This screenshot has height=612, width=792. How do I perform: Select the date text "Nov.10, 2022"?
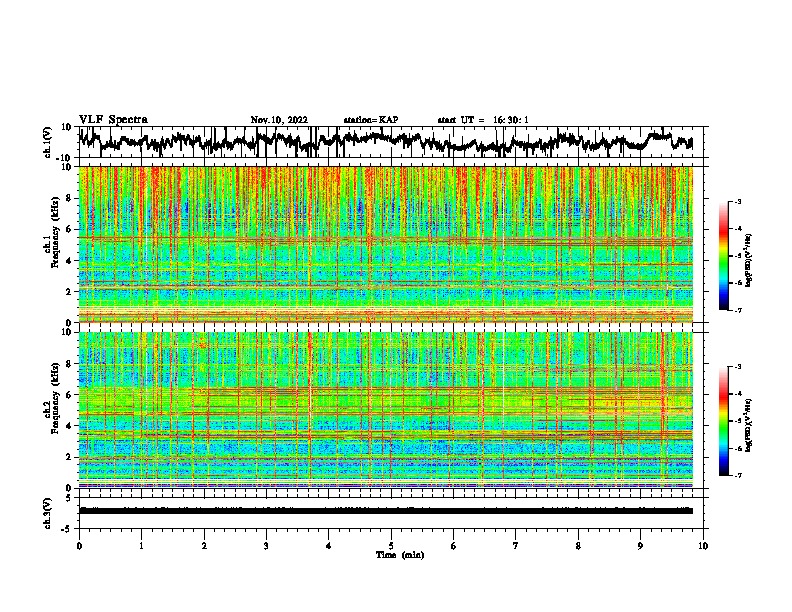(279, 120)
